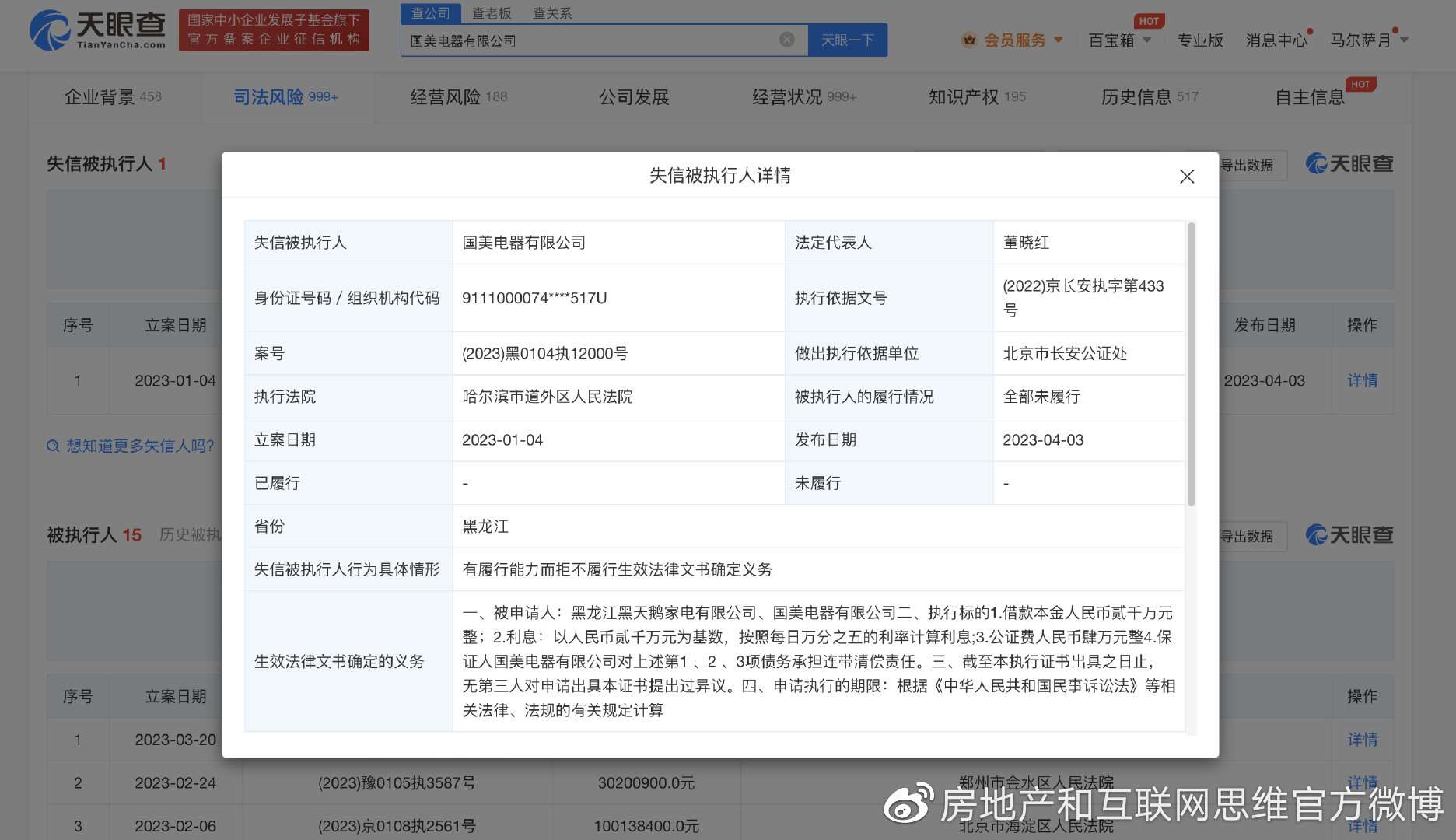Image resolution: width=1456 pixels, height=840 pixels.
Task: Open the 马尔萨月 user menu arrow
Action: (1404, 40)
